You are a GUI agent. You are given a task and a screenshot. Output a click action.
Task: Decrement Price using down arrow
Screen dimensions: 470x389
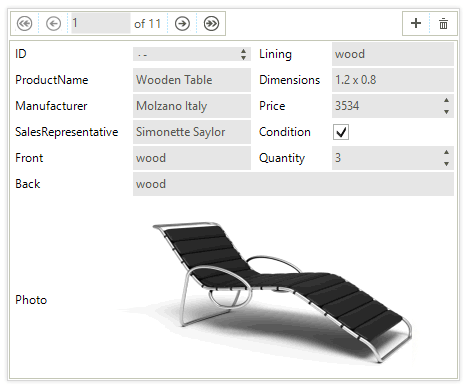[446, 112]
